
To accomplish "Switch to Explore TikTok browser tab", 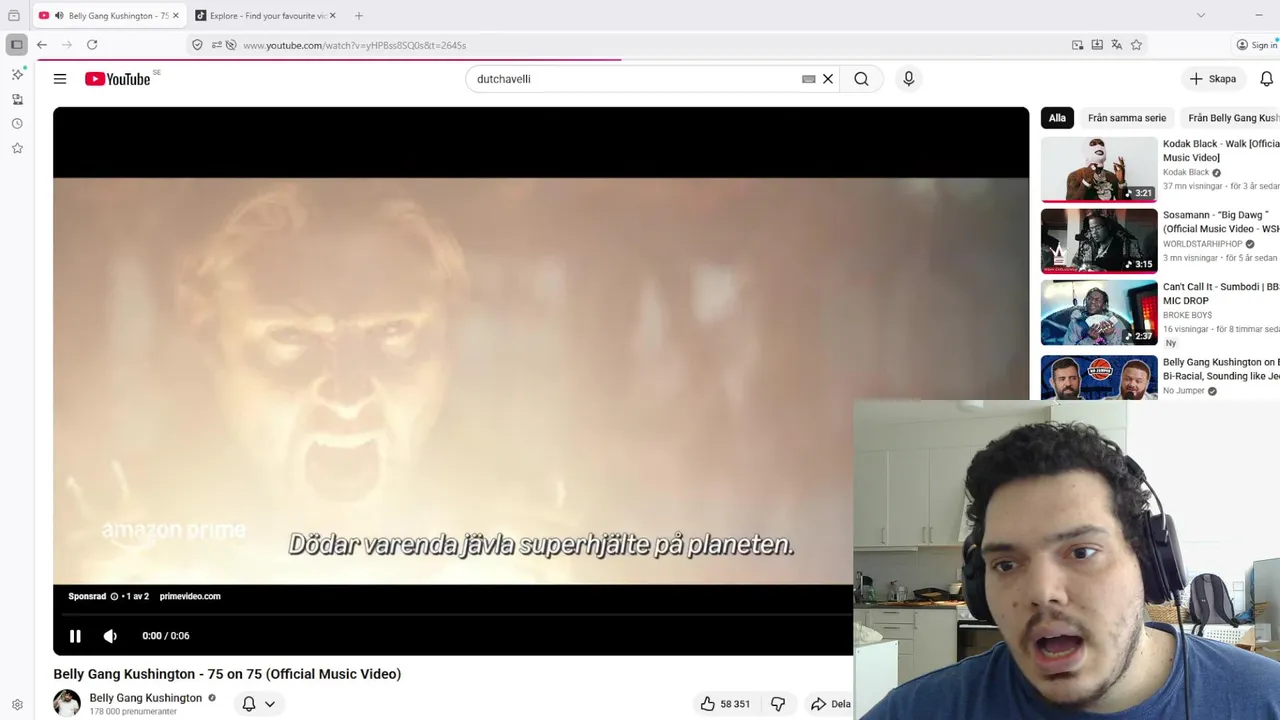I will click(265, 15).
